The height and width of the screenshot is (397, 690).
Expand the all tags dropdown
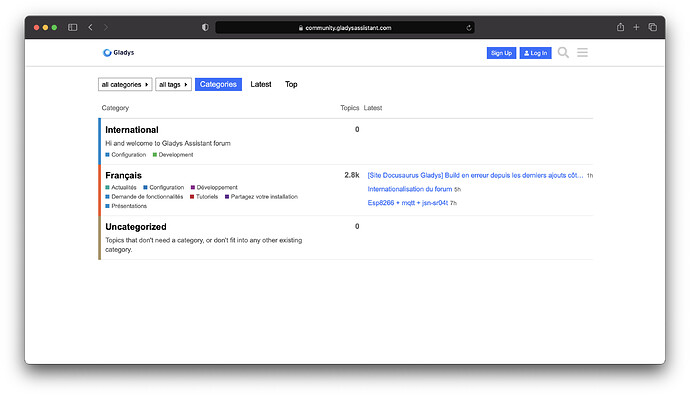pos(173,85)
